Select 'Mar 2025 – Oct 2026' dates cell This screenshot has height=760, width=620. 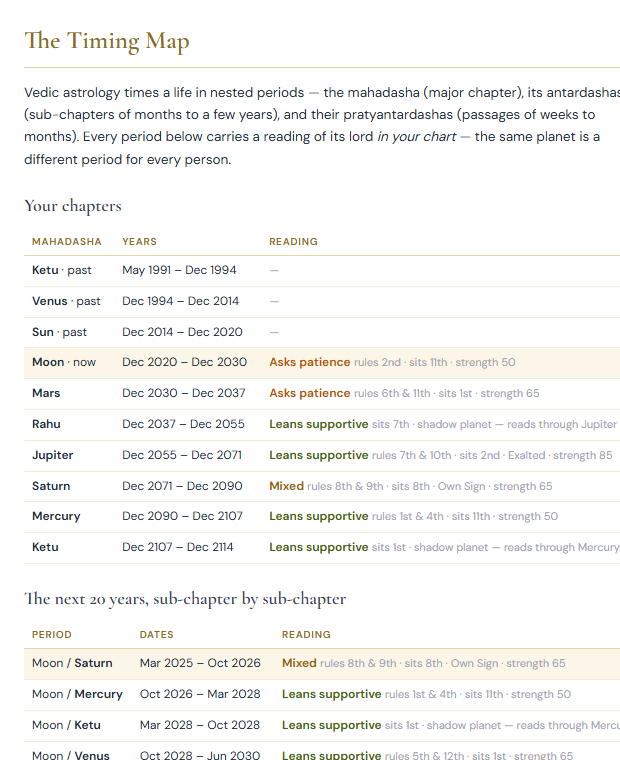point(200,663)
